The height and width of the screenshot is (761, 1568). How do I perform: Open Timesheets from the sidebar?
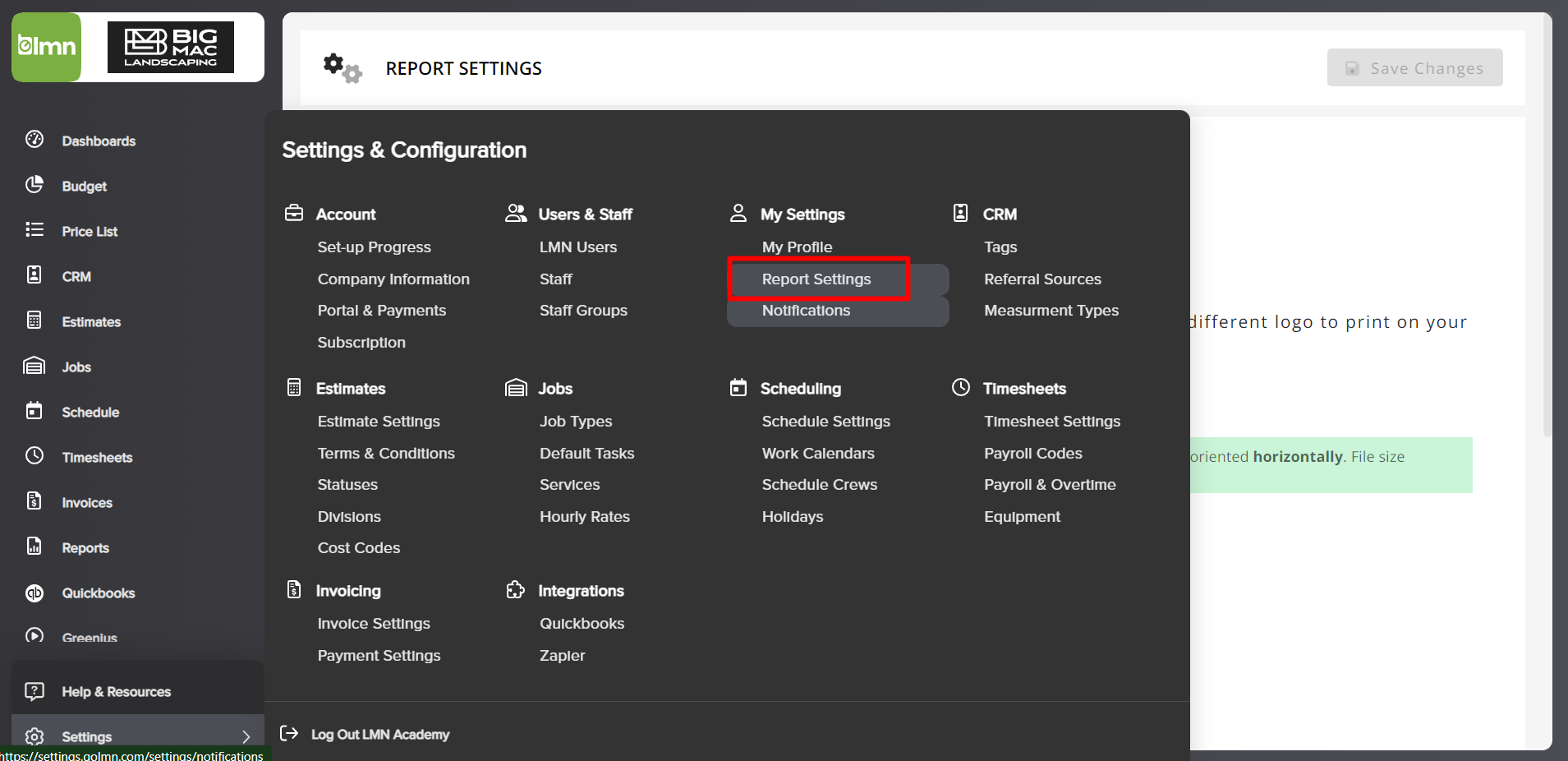point(97,457)
